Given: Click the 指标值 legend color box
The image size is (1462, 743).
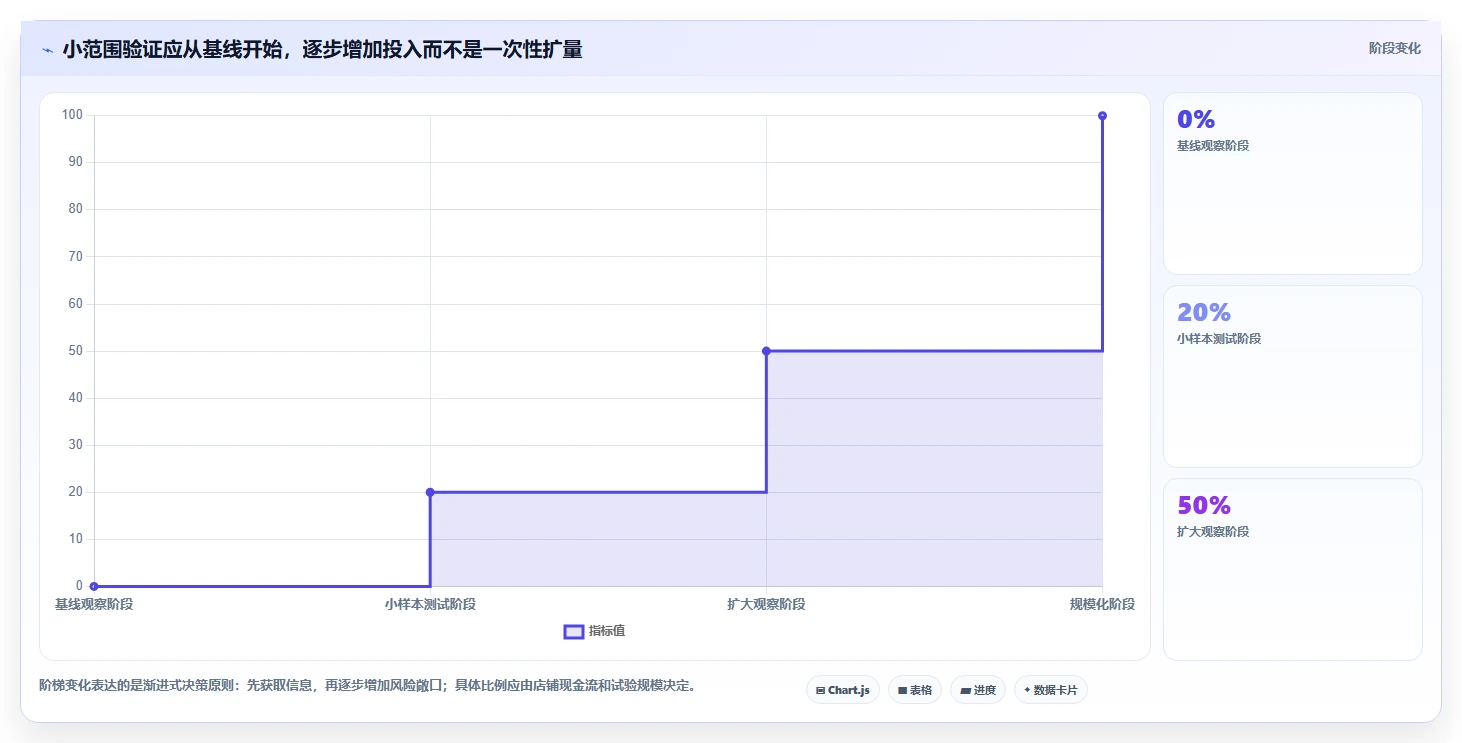Looking at the screenshot, I should point(574,631).
